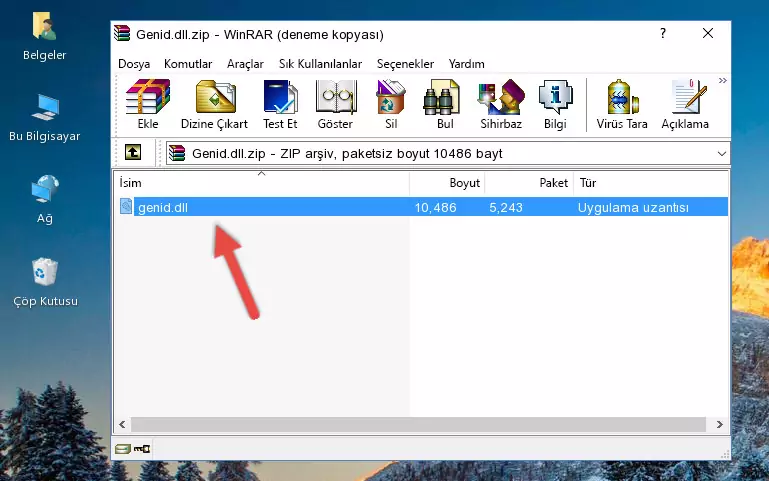Open the Göster viewer tool
The width and height of the screenshot is (769, 481).
[x=335, y=104]
